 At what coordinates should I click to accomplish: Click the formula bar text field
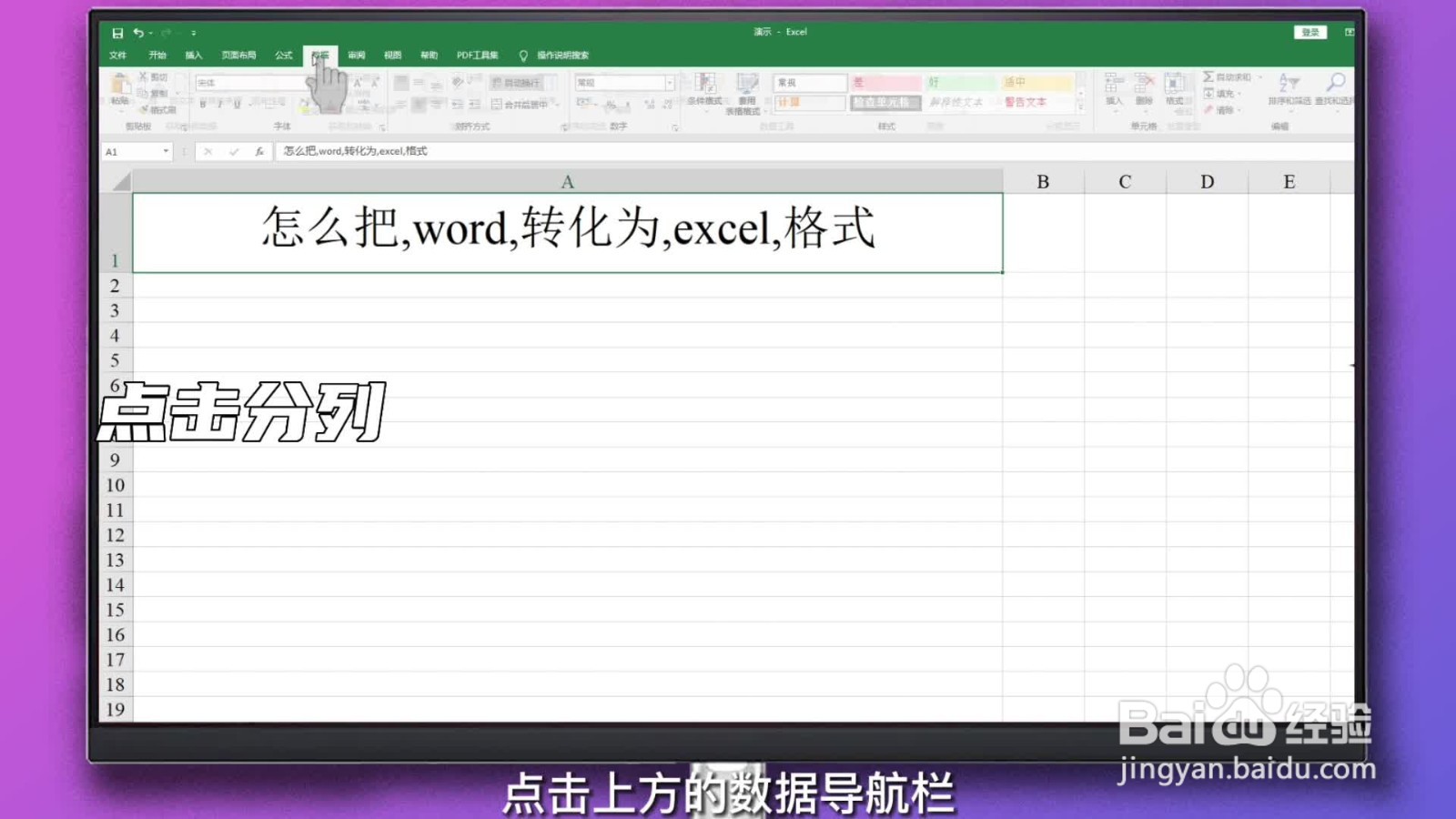tap(814, 151)
